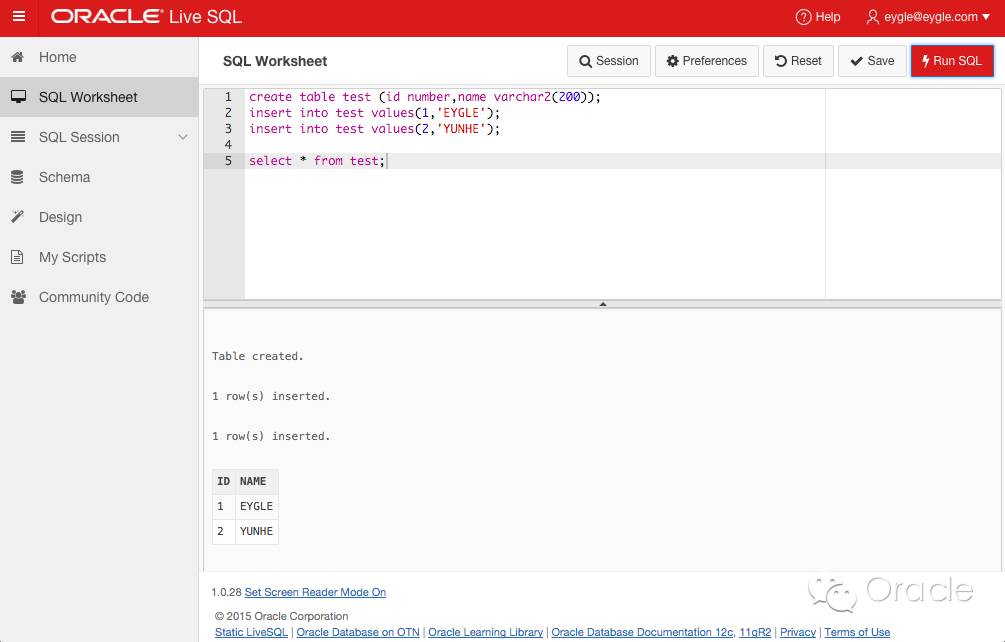Image resolution: width=1005 pixels, height=642 pixels.
Task: Click the Oracle Live SQL logo
Action: tap(146, 17)
